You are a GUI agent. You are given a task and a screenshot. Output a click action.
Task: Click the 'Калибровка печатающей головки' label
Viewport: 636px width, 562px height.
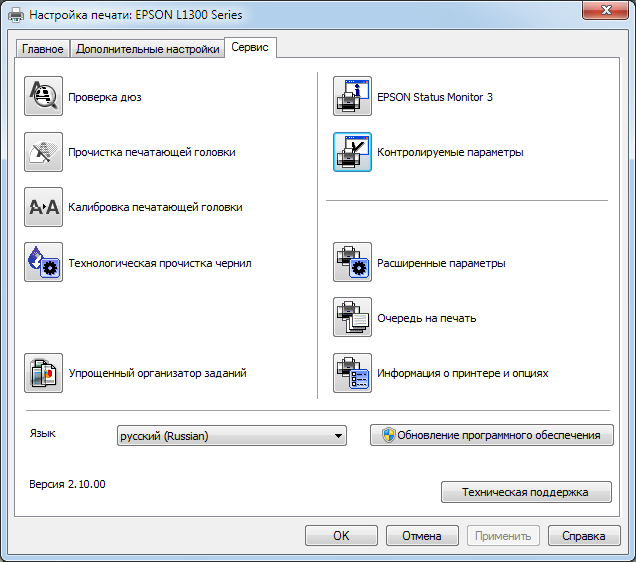click(155, 207)
